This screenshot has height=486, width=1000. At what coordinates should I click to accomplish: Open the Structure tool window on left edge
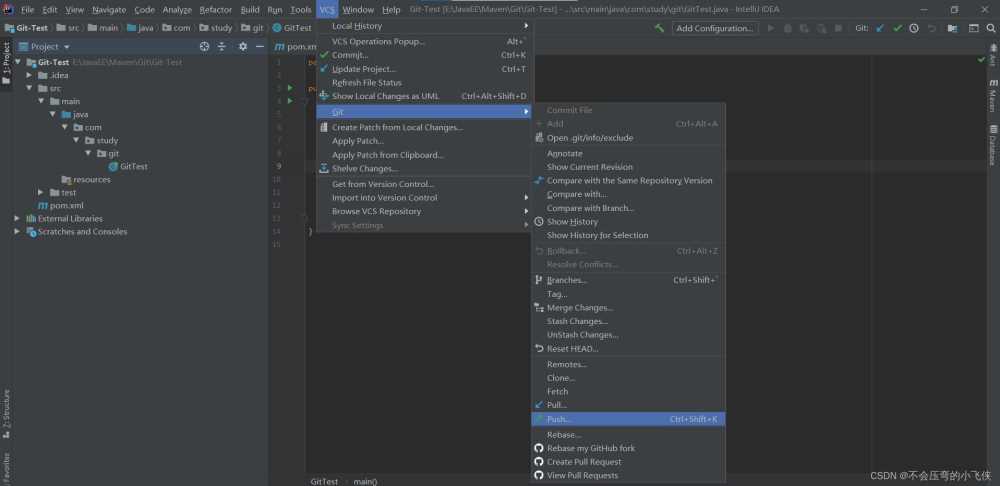[6, 413]
